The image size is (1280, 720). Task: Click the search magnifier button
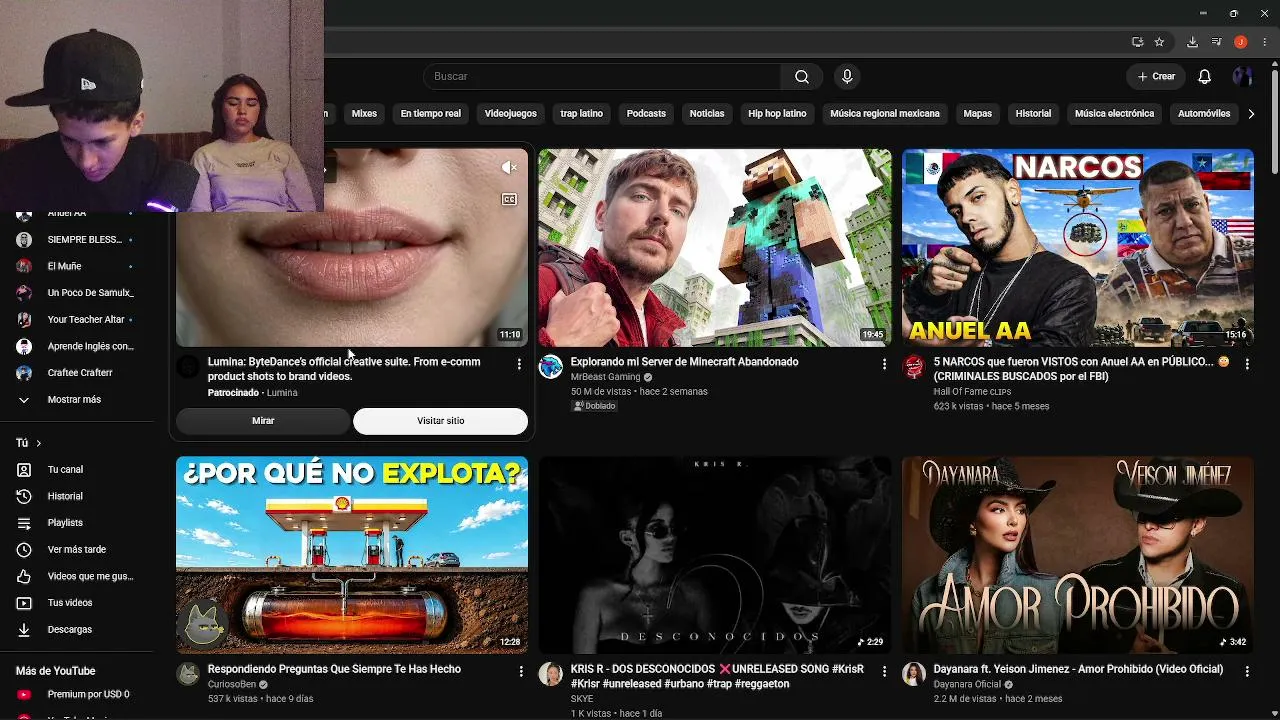pyautogui.click(x=802, y=77)
